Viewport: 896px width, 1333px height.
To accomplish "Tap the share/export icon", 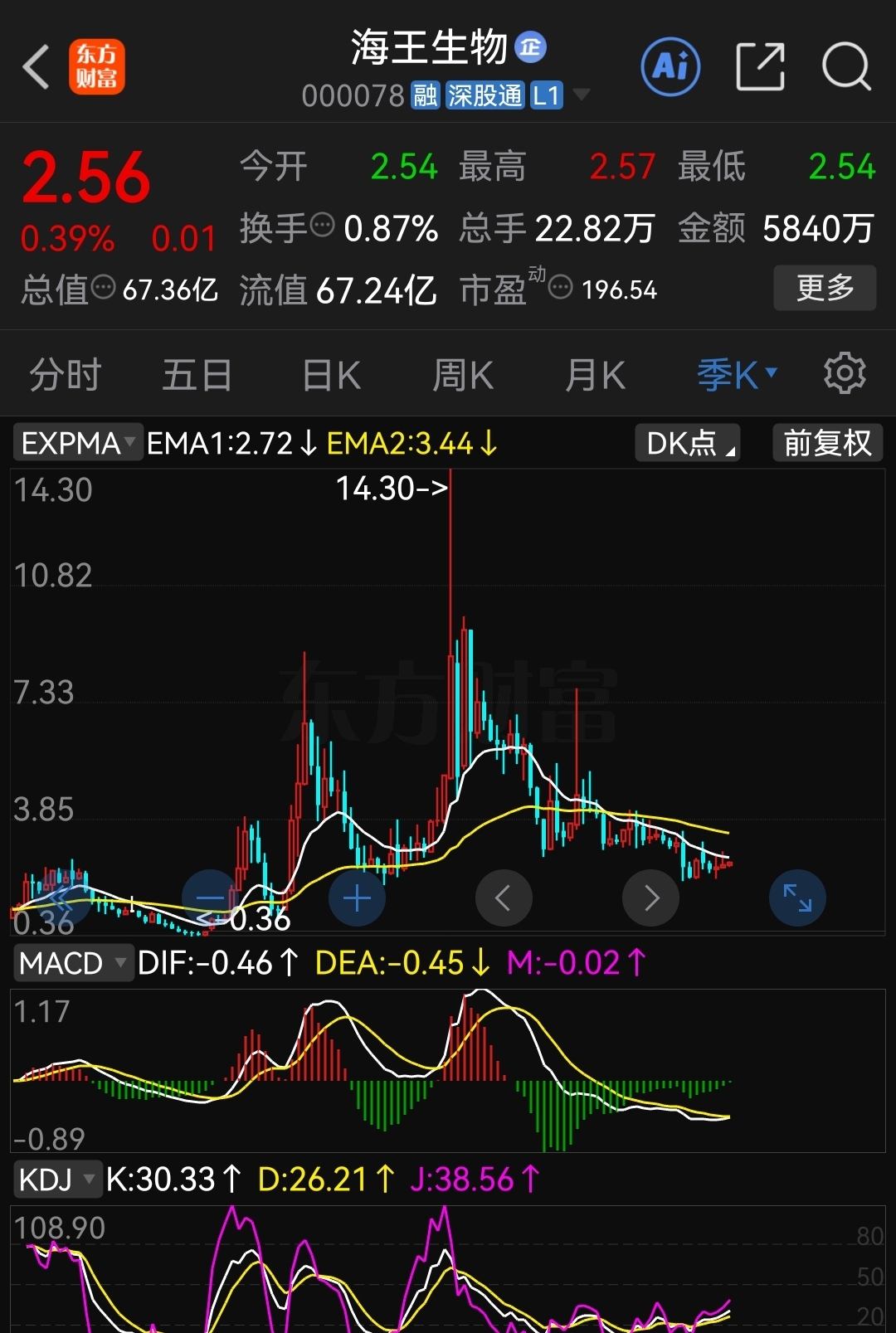I will 760,66.
